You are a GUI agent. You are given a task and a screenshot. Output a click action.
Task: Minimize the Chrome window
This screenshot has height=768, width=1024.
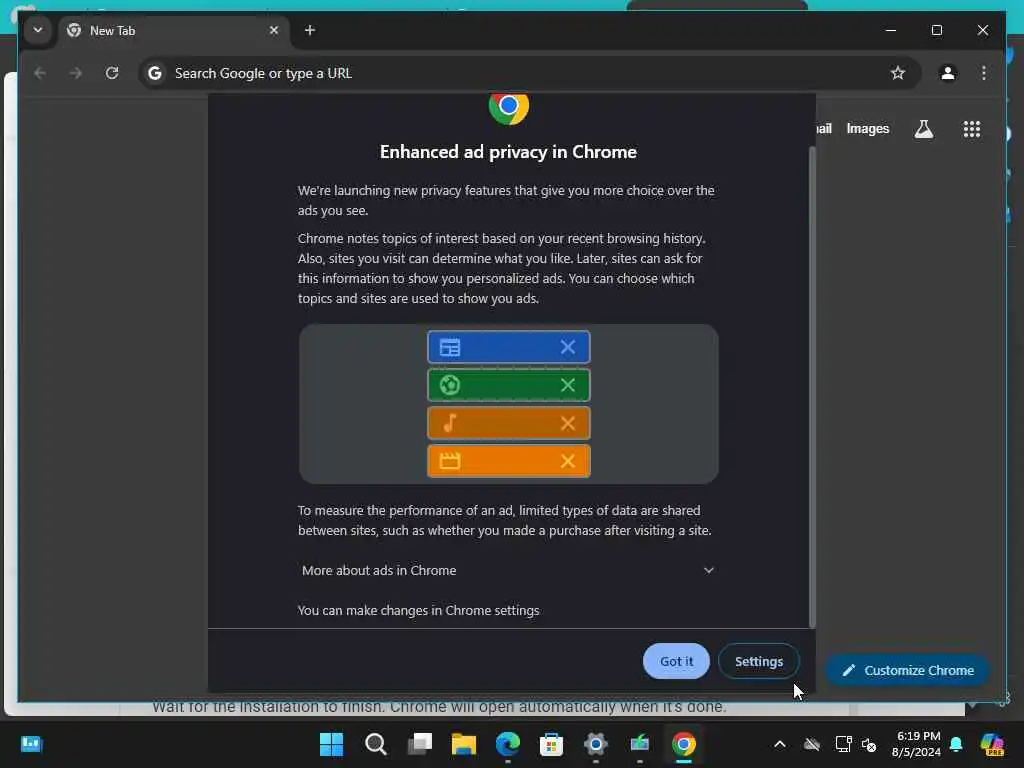891,30
